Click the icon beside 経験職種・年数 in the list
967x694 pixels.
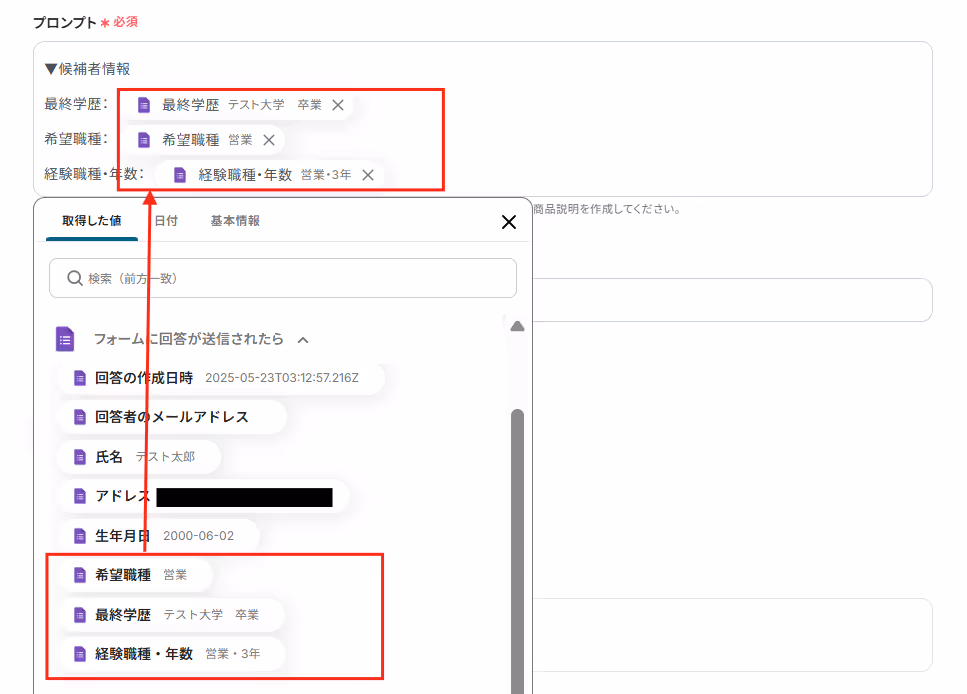tap(80, 654)
